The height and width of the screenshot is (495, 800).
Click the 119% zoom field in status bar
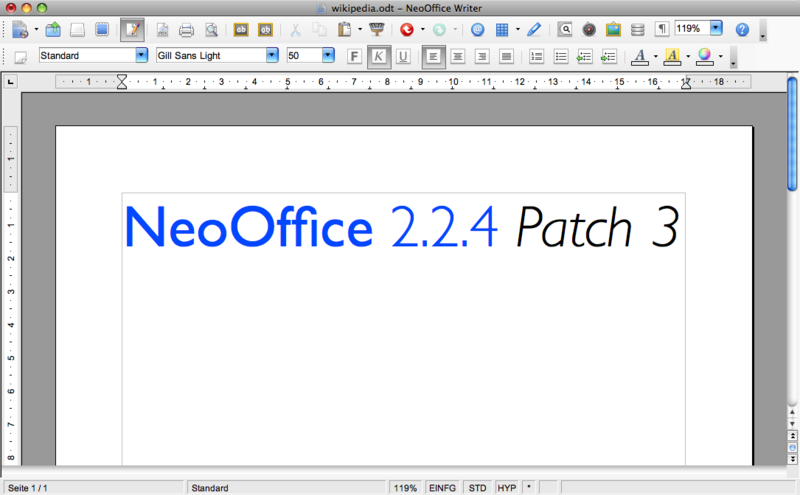406,488
